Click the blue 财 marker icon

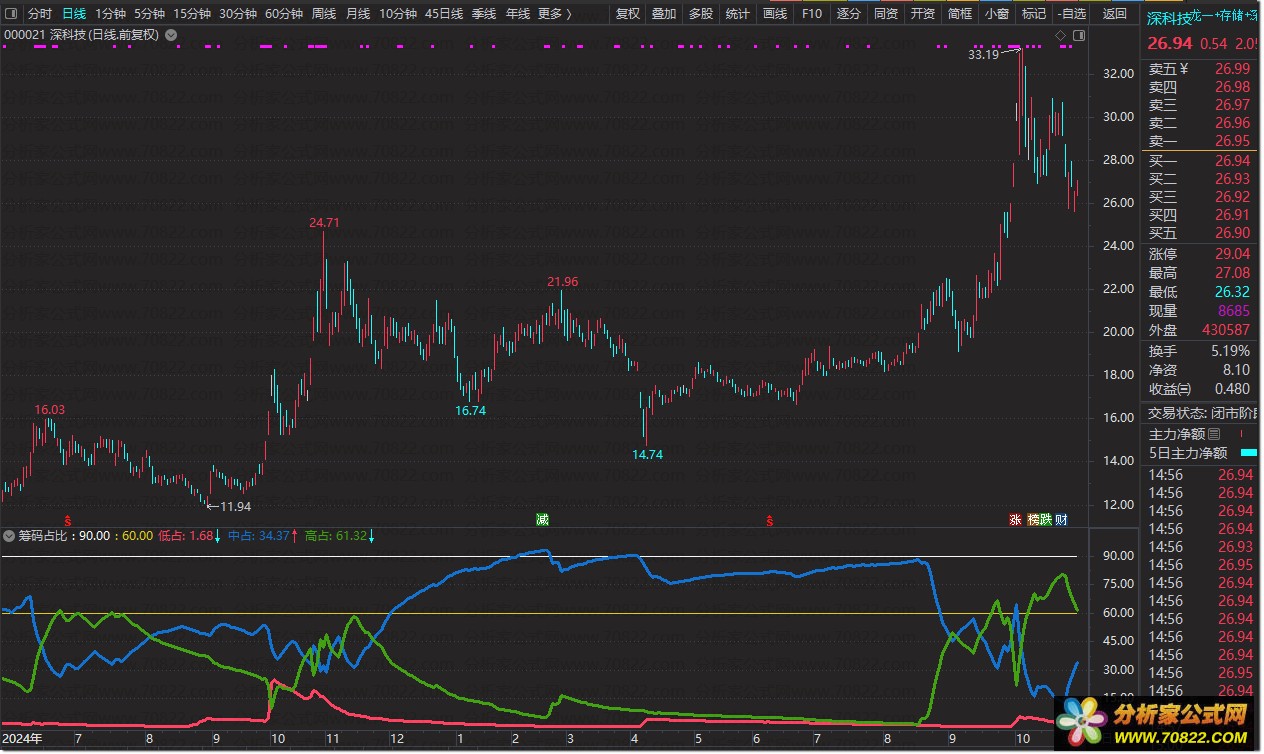[1061, 519]
